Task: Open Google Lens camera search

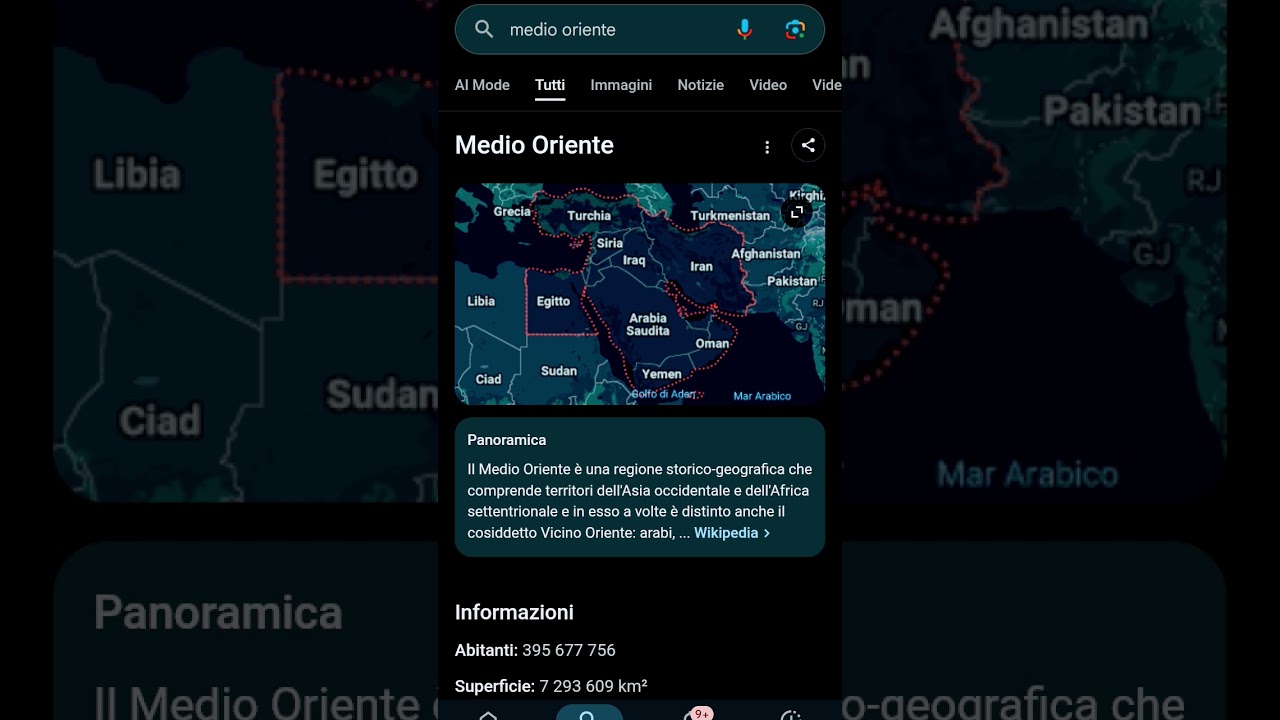Action: click(x=795, y=30)
